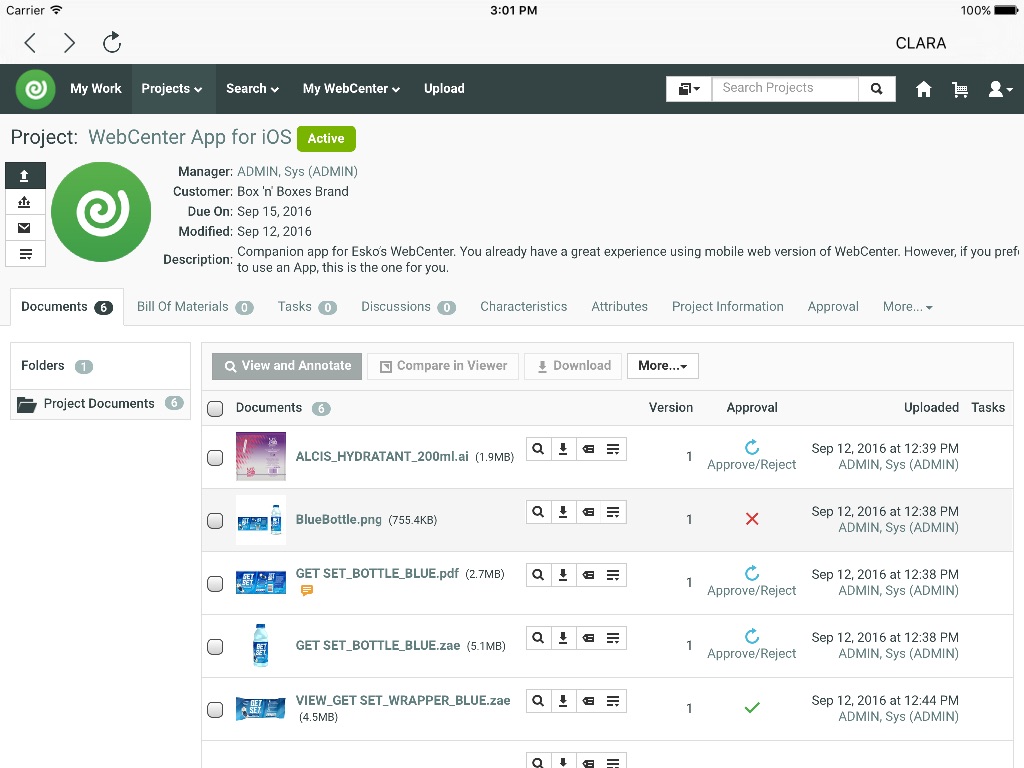Click the View and Annotate button
This screenshot has height=768, width=1024.
pos(287,366)
